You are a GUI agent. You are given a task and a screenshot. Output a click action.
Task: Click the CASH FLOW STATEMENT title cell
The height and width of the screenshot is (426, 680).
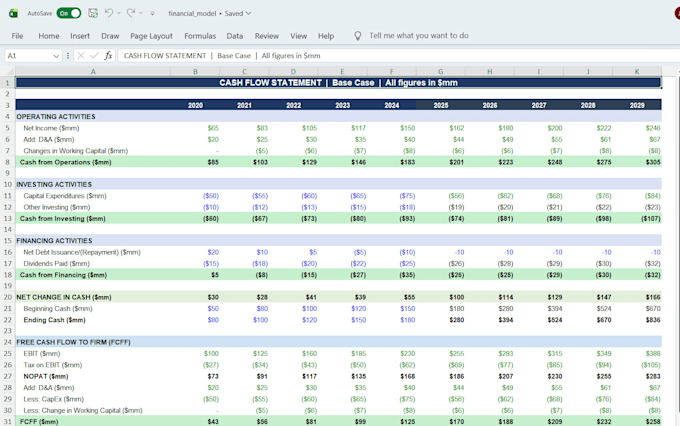pyautogui.click(x=338, y=83)
